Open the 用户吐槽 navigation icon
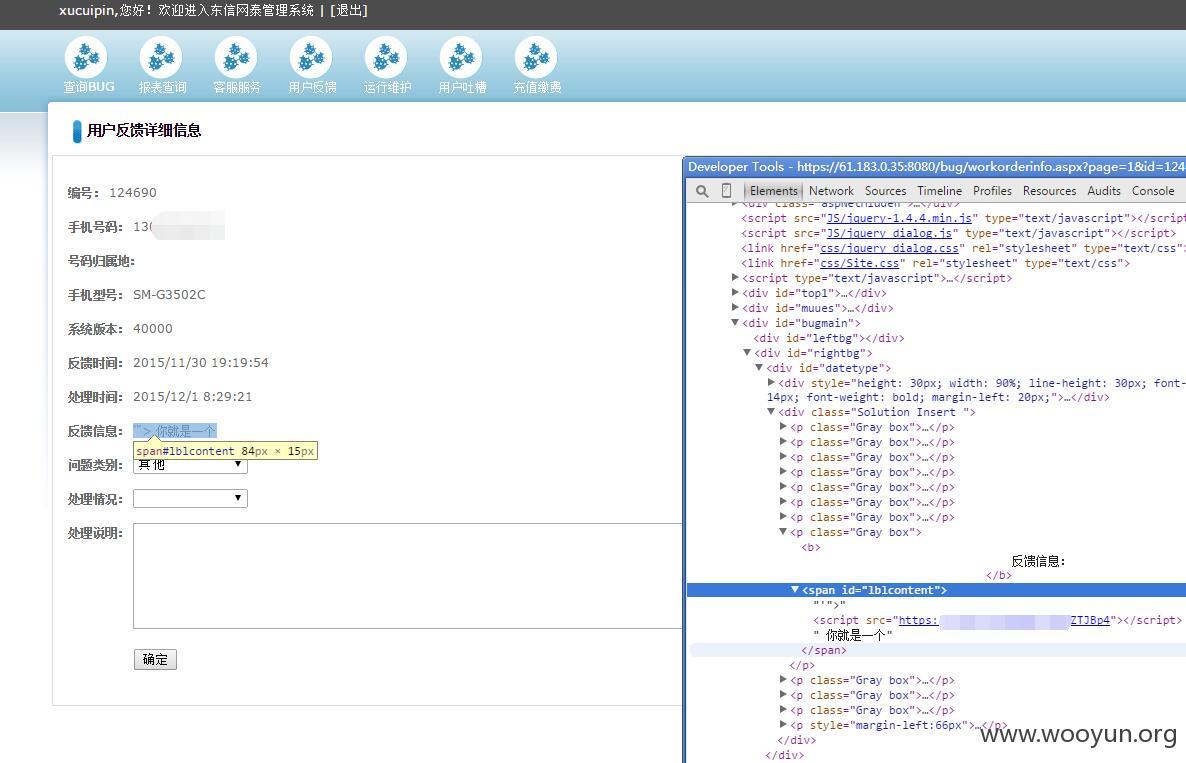This screenshot has height=763, width=1186. 461,57
